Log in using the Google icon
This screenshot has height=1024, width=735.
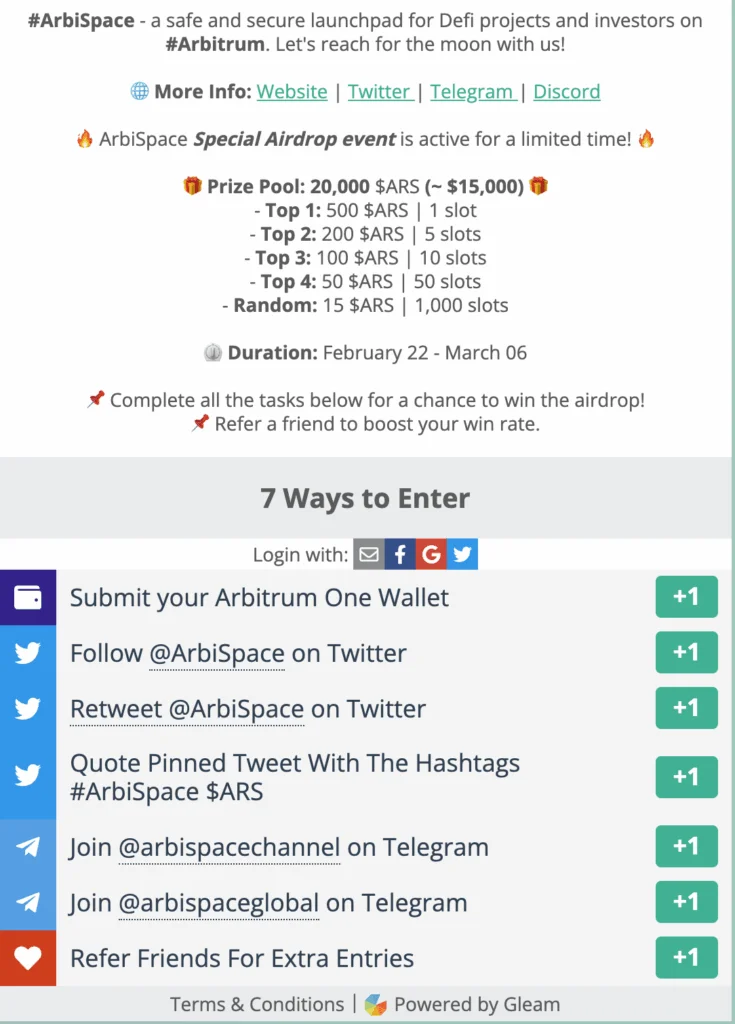click(431, 553)
